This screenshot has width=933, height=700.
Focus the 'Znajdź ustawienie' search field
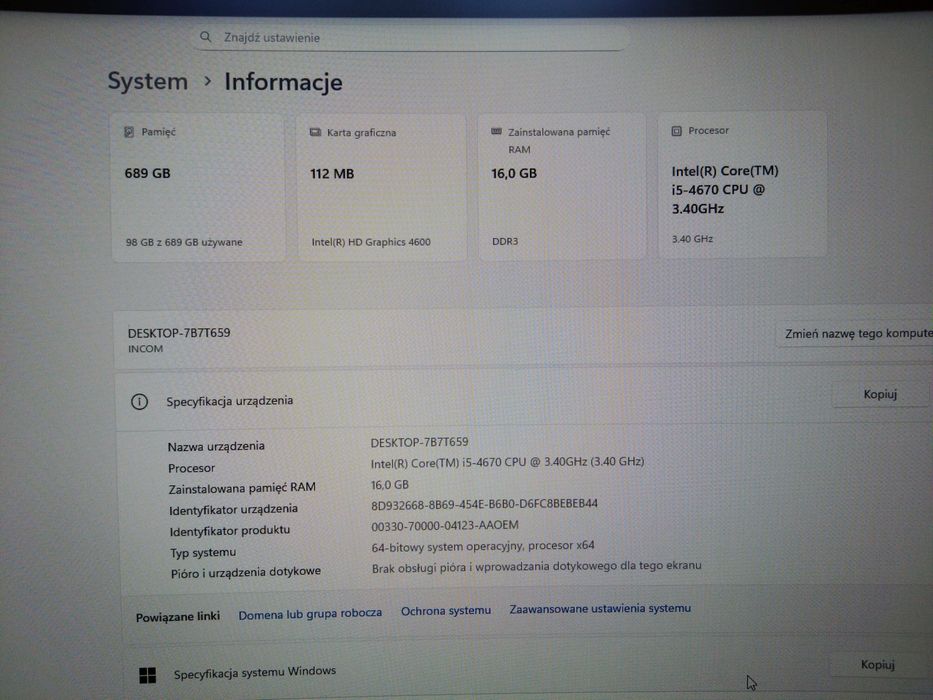pyautogui.click(x=410, y=38)
